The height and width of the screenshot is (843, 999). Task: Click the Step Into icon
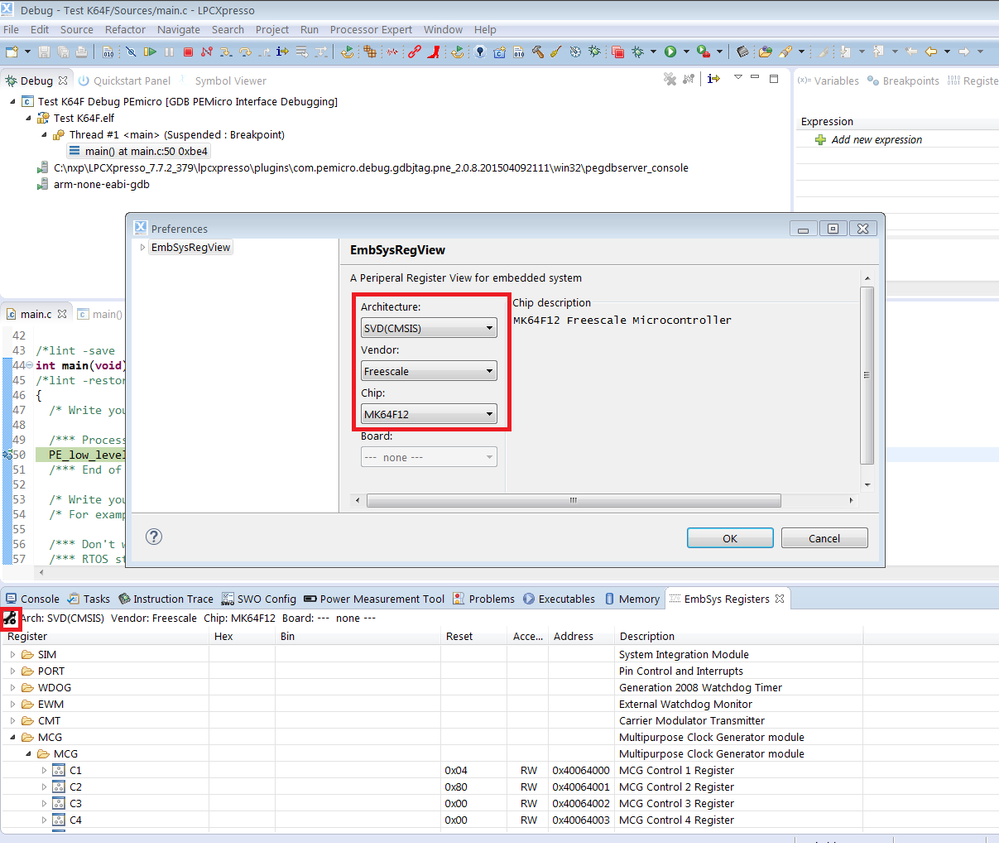pyautogui.click(x=226, y=52)
